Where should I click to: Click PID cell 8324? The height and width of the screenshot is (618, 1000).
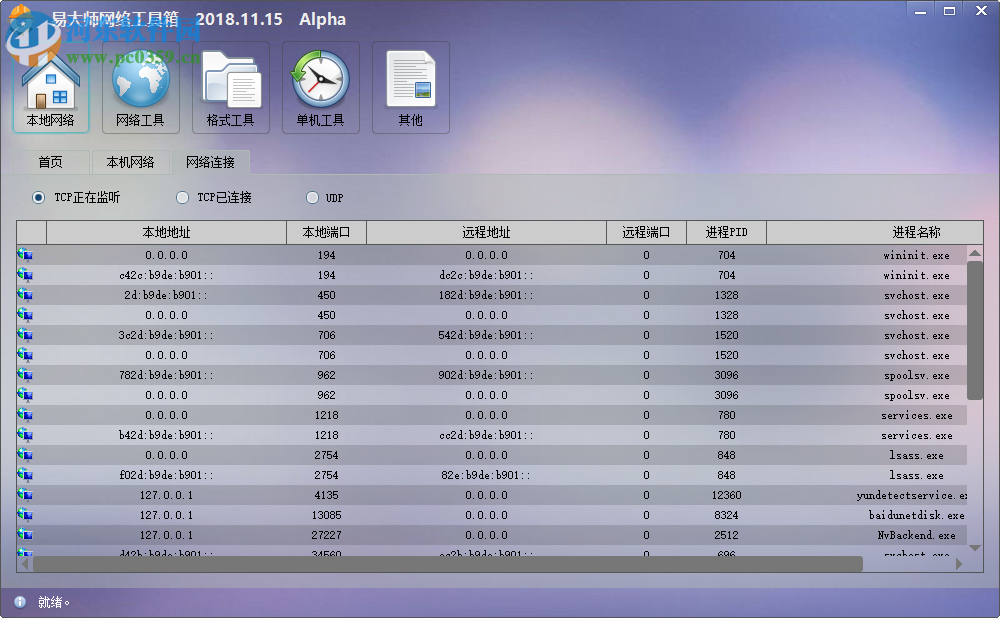coord(726,515)
